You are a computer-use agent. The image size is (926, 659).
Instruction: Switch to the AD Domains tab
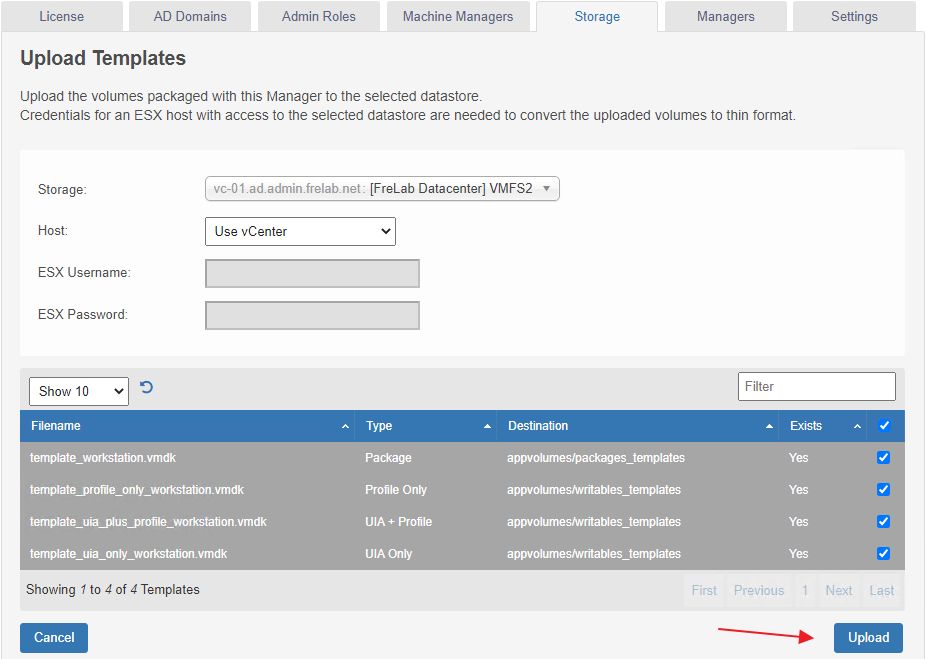coord(190,17)
